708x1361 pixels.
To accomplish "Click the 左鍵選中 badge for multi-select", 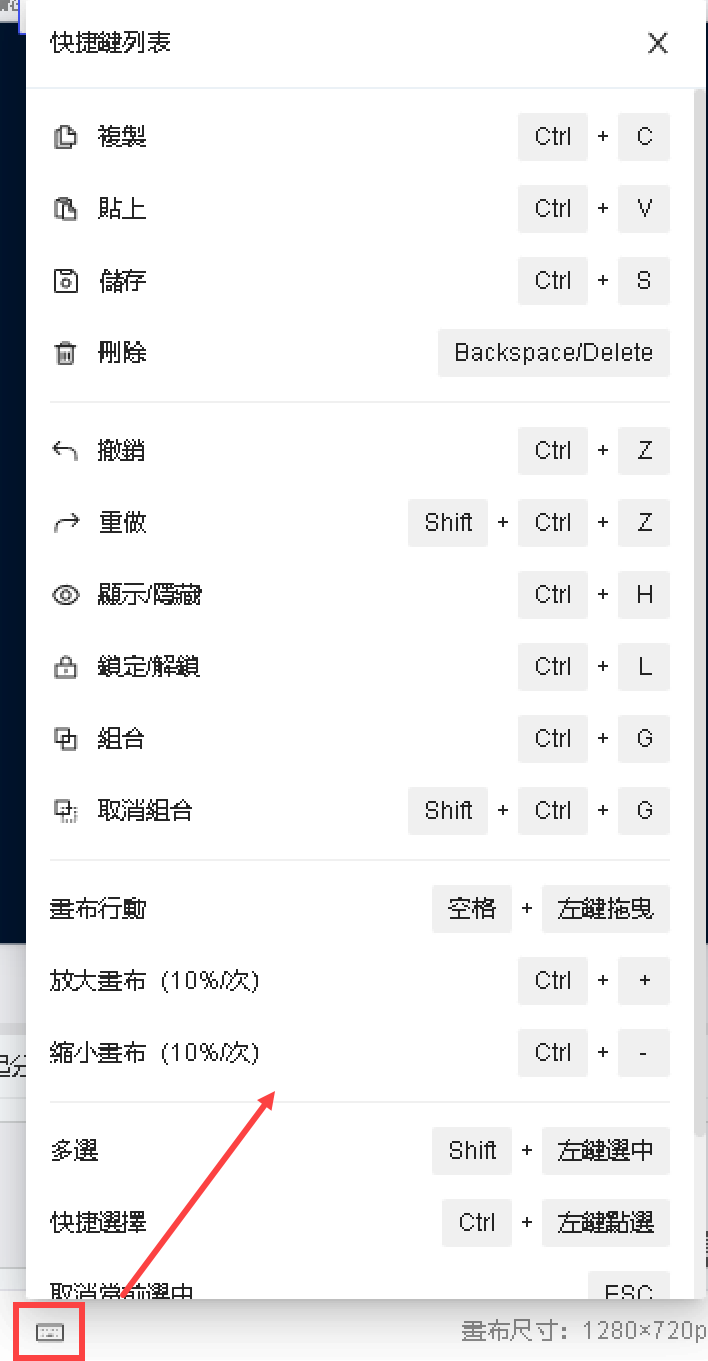I will (605, 1151).
